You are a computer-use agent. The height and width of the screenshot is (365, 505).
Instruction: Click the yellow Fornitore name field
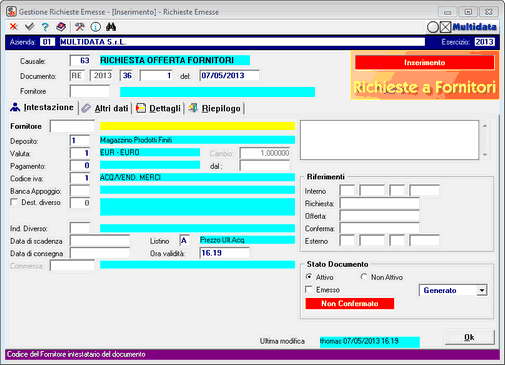197,126
